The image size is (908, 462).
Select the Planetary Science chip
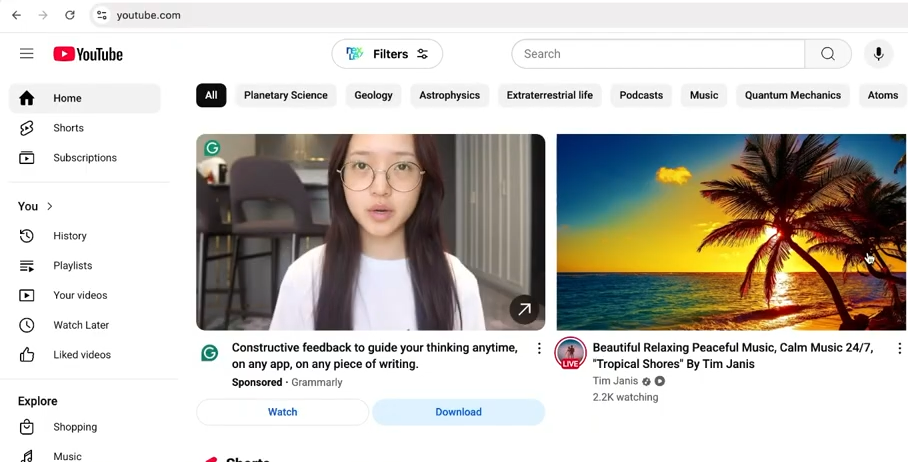coord(285,96)
